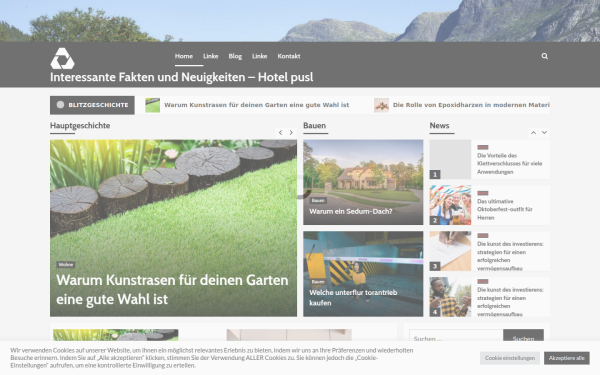
Task: Click the Blitzgeschichte label
Action: (92, 105)
